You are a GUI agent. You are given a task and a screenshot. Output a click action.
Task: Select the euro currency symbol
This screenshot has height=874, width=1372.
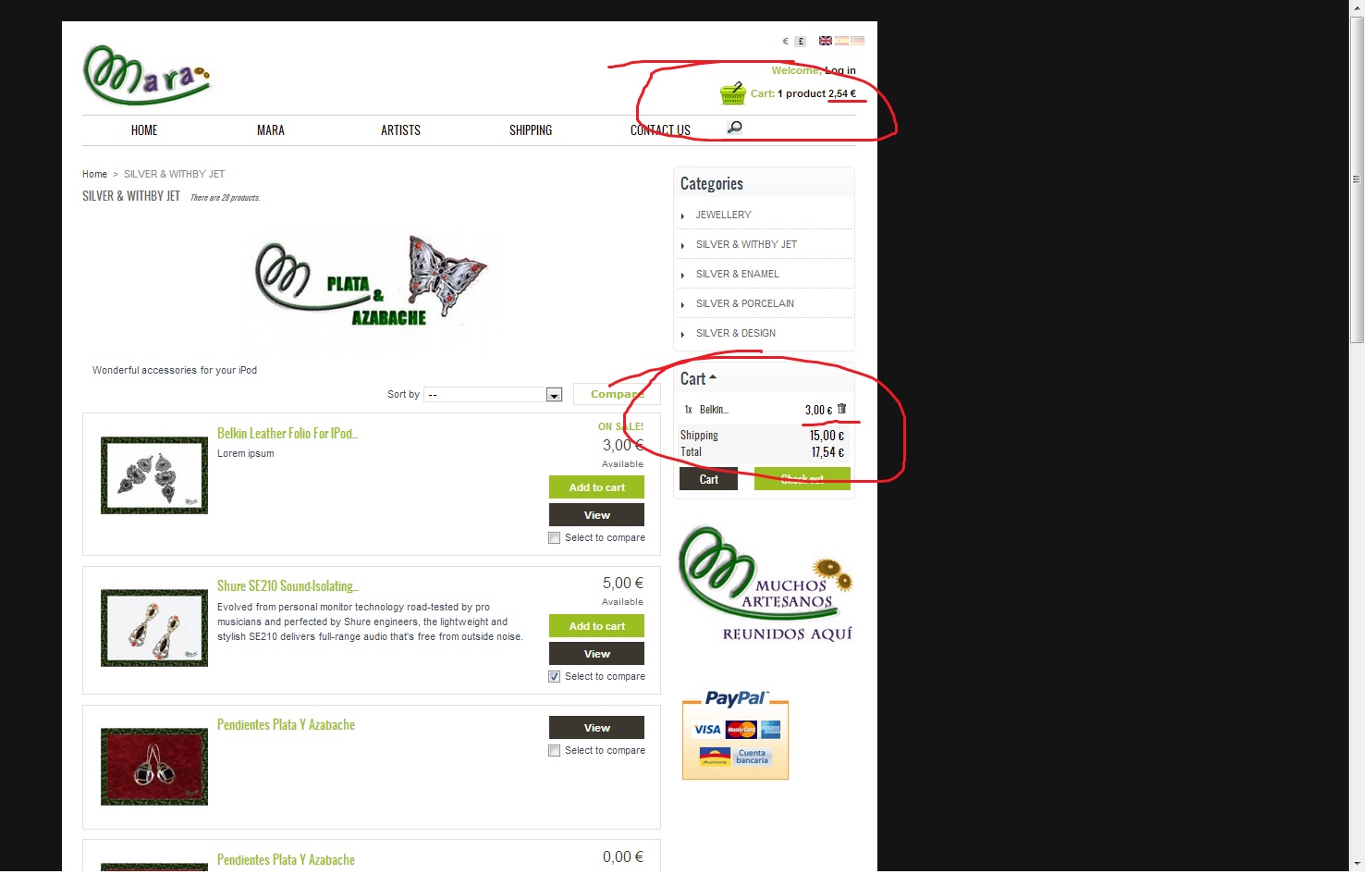786,42
